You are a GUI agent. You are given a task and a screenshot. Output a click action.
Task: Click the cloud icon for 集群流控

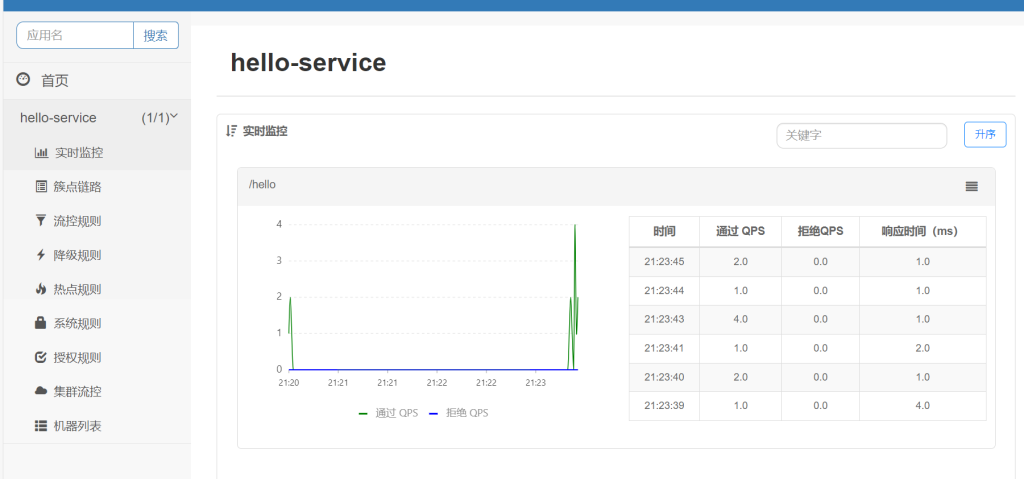pos(41,391)
